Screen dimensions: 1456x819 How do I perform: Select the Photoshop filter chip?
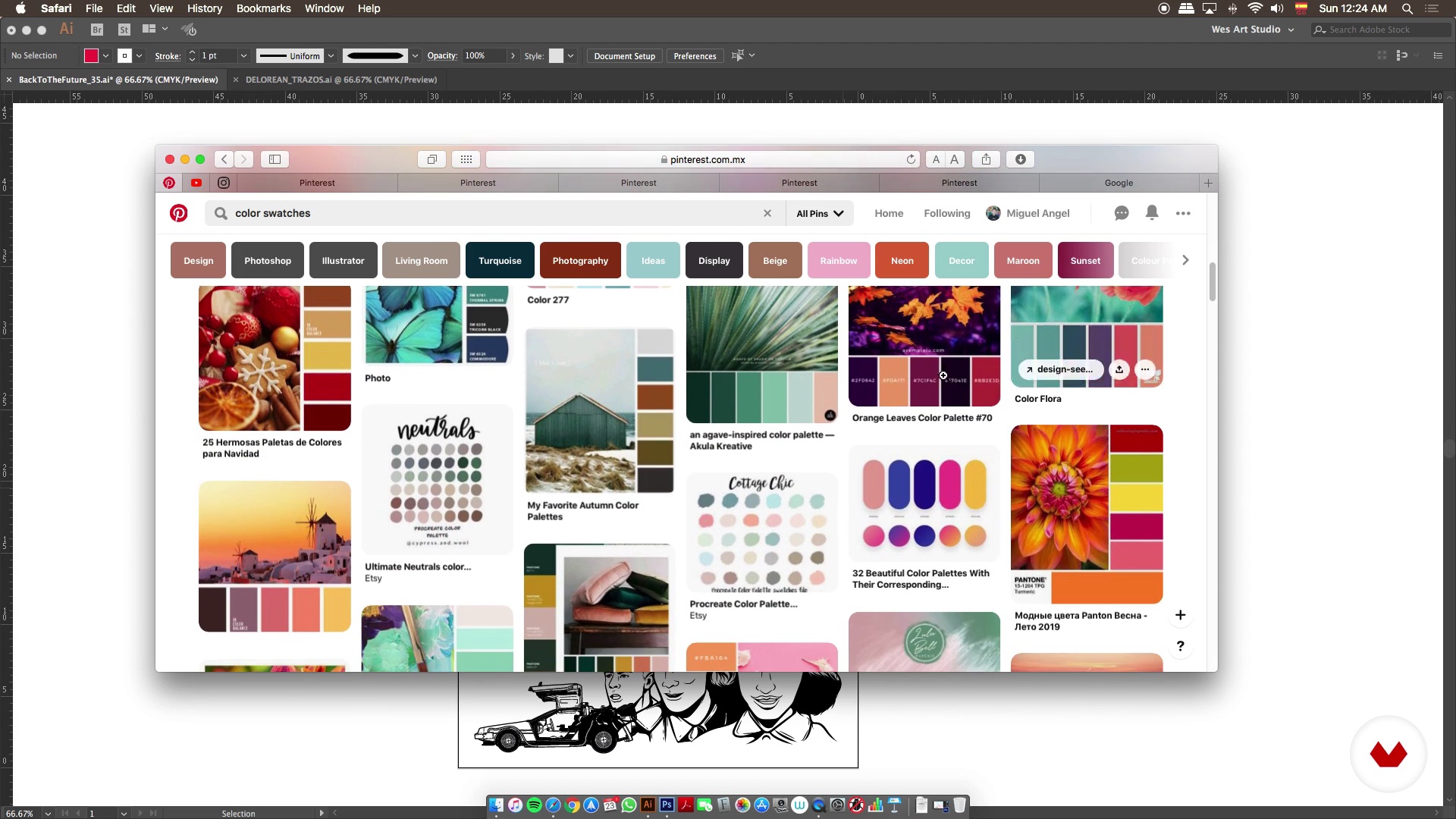(268, 260)
